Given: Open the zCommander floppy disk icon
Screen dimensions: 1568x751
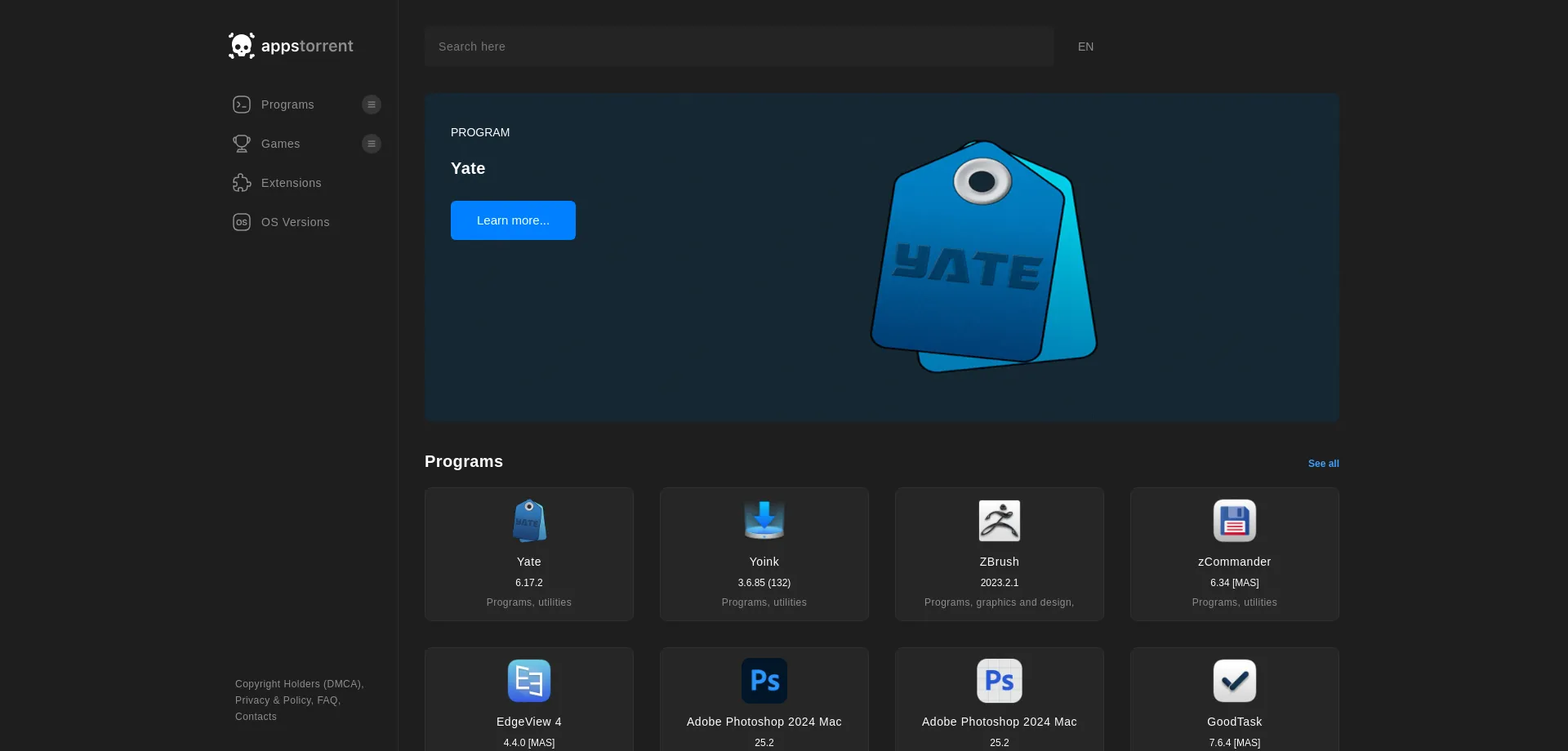Looking at the screenshot, I should click(1235, 521).
